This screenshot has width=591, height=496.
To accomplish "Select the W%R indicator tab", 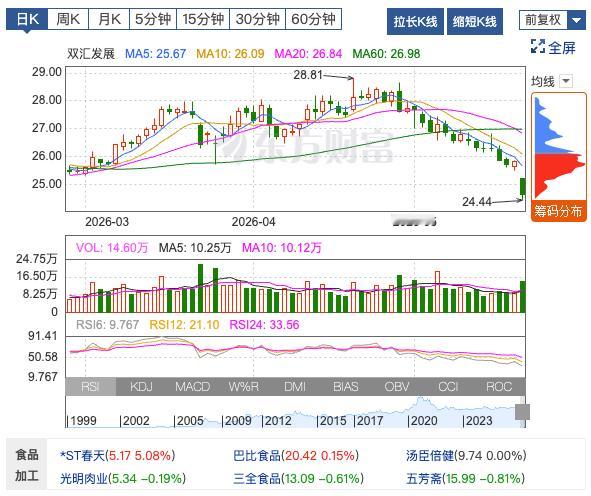I will pyautogui.click(x=243, y=386).
